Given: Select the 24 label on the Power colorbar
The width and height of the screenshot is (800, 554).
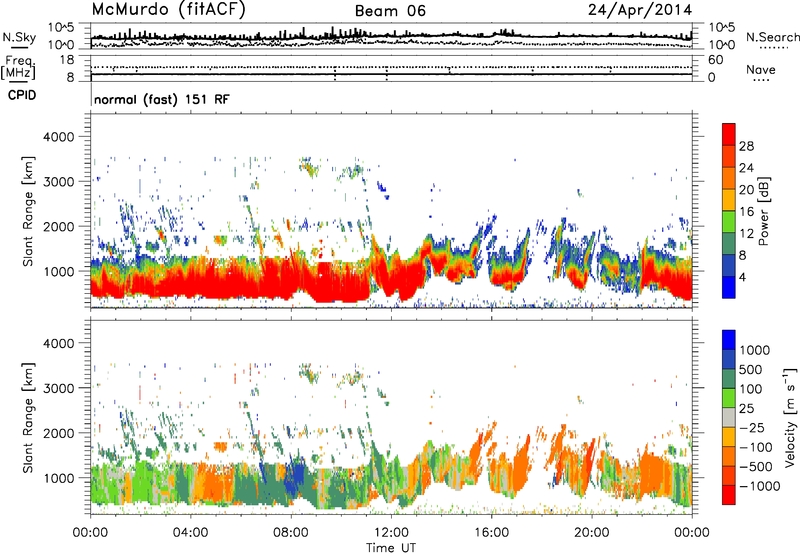Looking at the screenshot, I should click(x=746, y=168).
